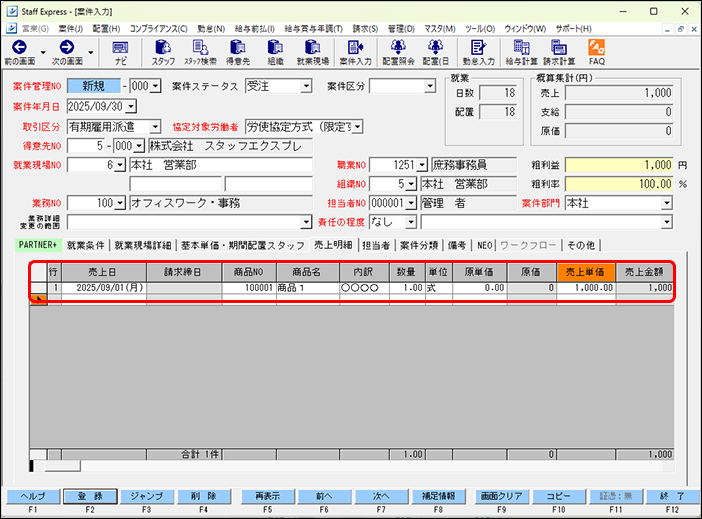Click the ジャンプ F3 button

147,496
